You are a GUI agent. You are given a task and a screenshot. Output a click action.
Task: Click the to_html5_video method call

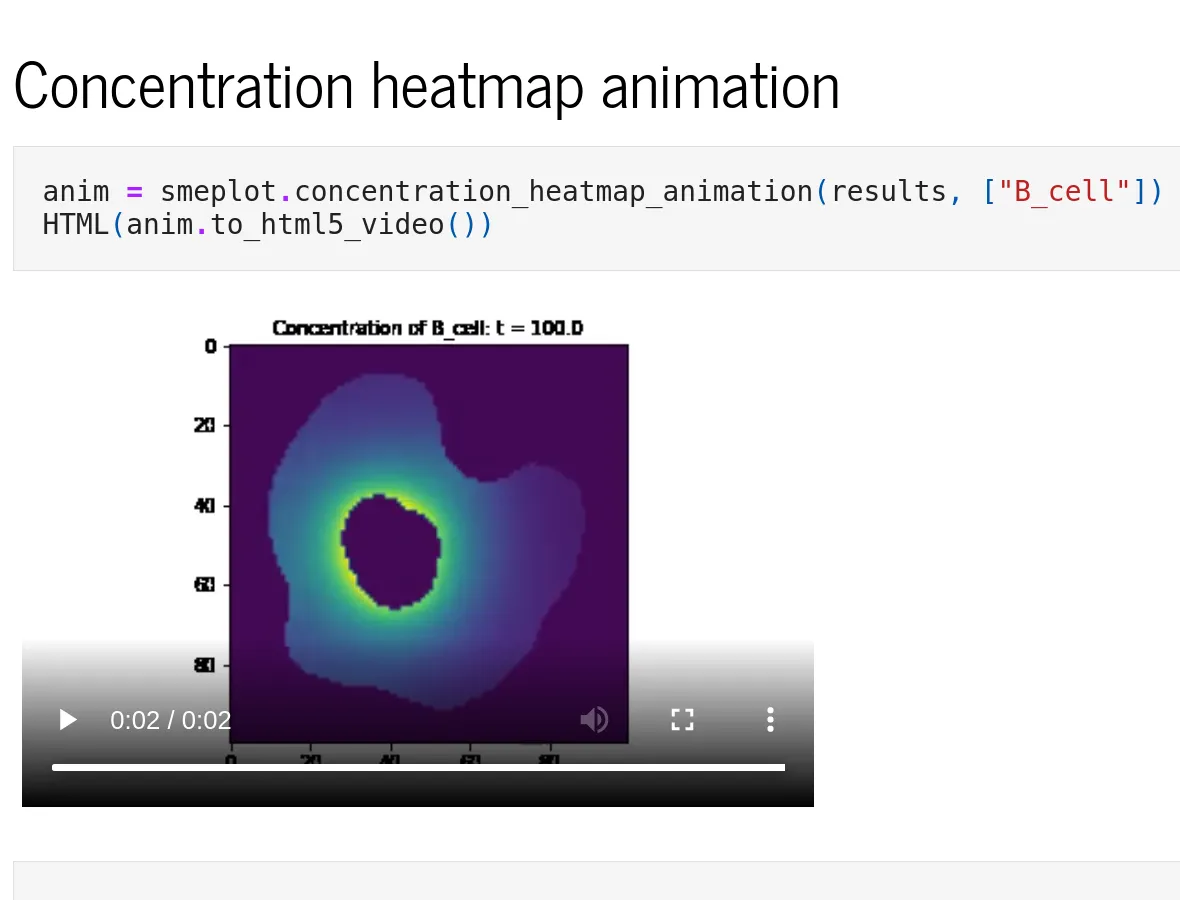327,225
